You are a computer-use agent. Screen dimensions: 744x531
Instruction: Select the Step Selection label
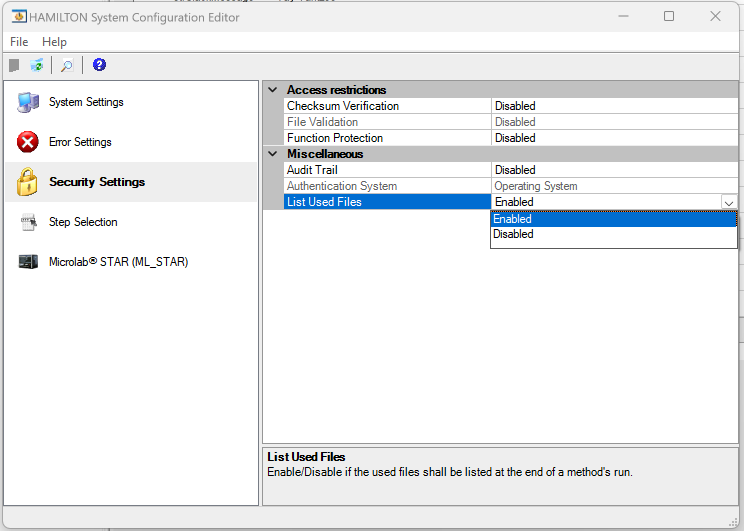pos(83,222)
